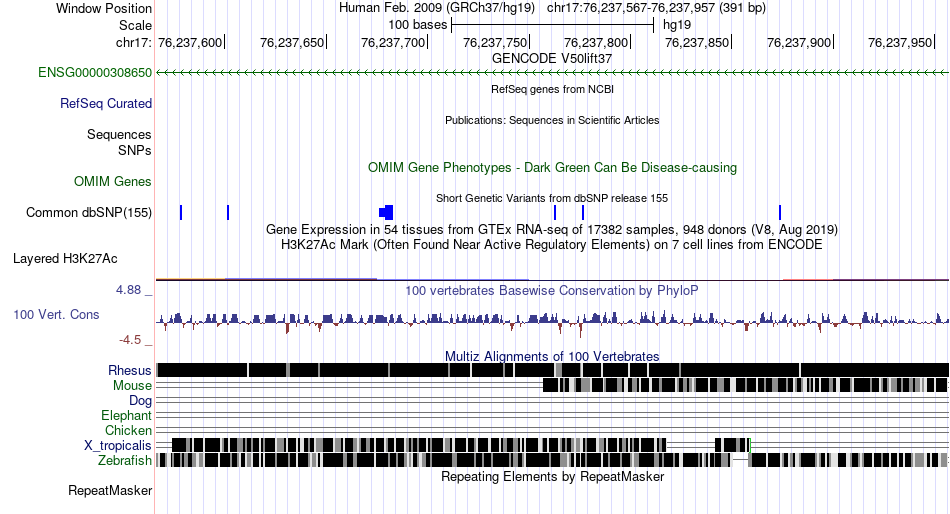Click the Rhesus black alignment bar

553,370
